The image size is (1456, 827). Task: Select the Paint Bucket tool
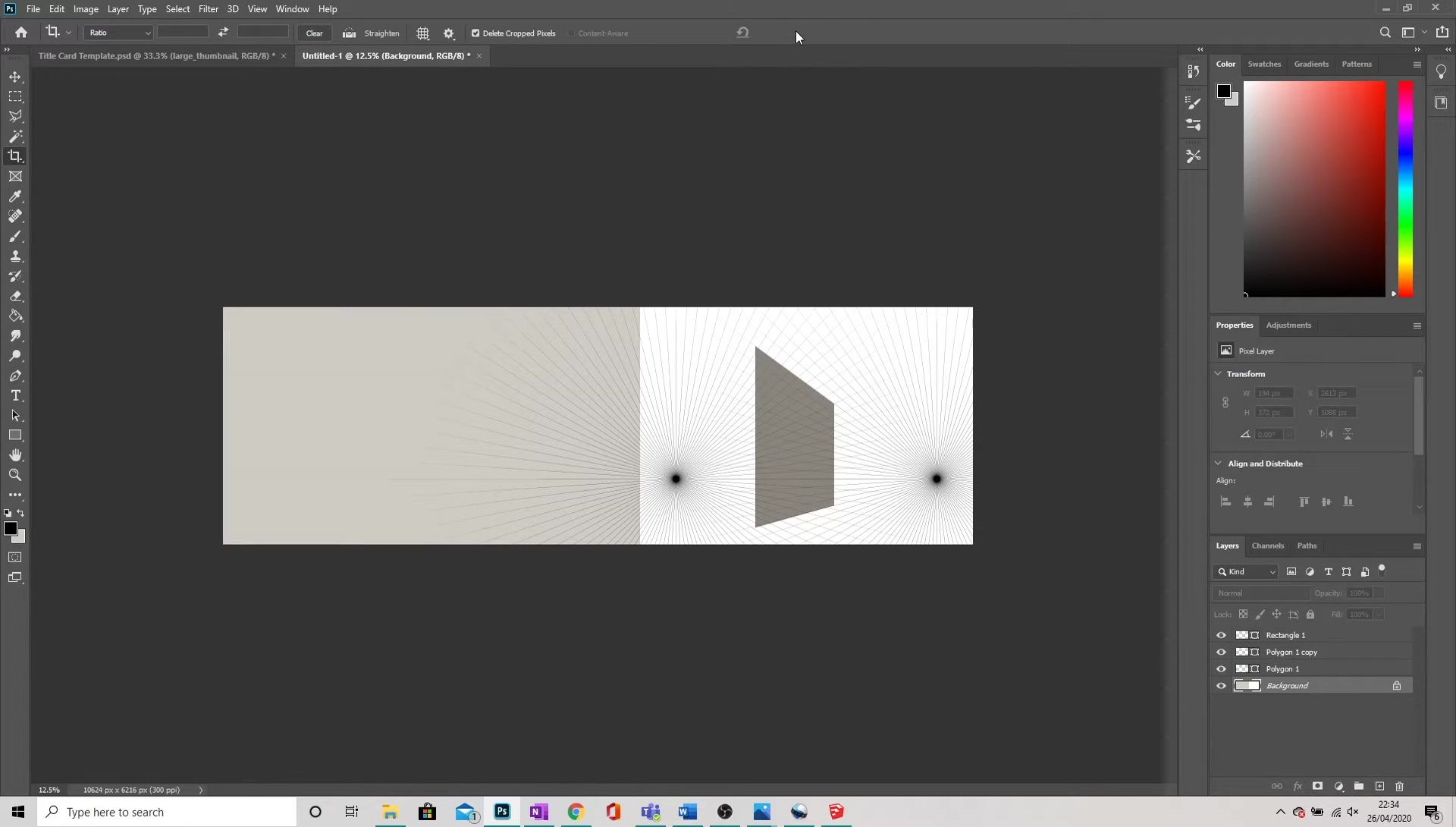pos(15,316)
